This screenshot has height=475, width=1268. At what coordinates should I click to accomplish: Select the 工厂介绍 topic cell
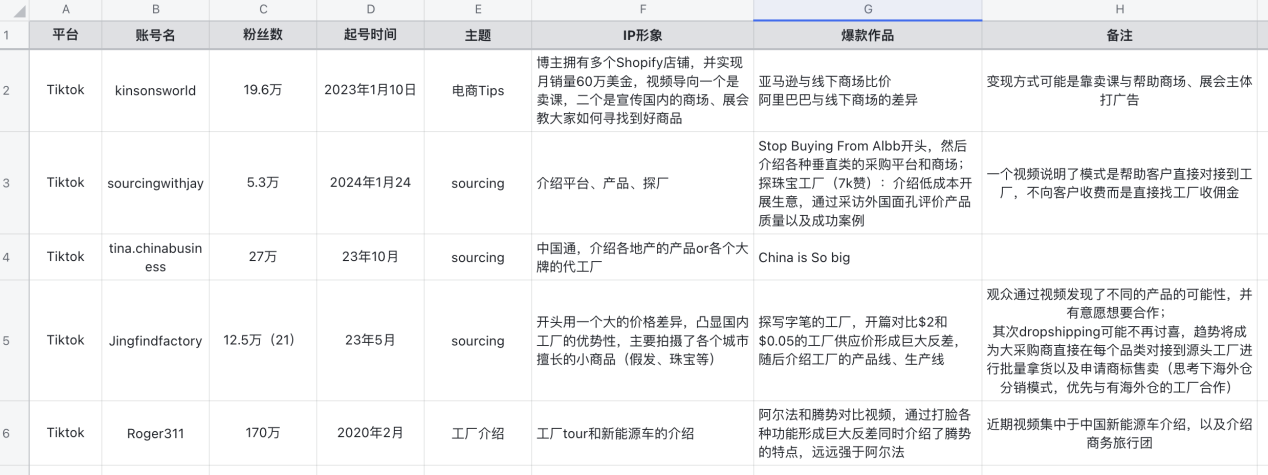point(478,433)
